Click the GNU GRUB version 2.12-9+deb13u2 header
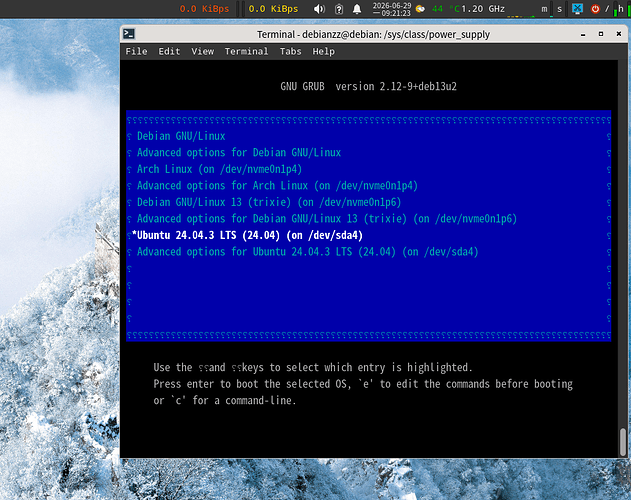Screen dimensions: 631x500 point(369,87)
